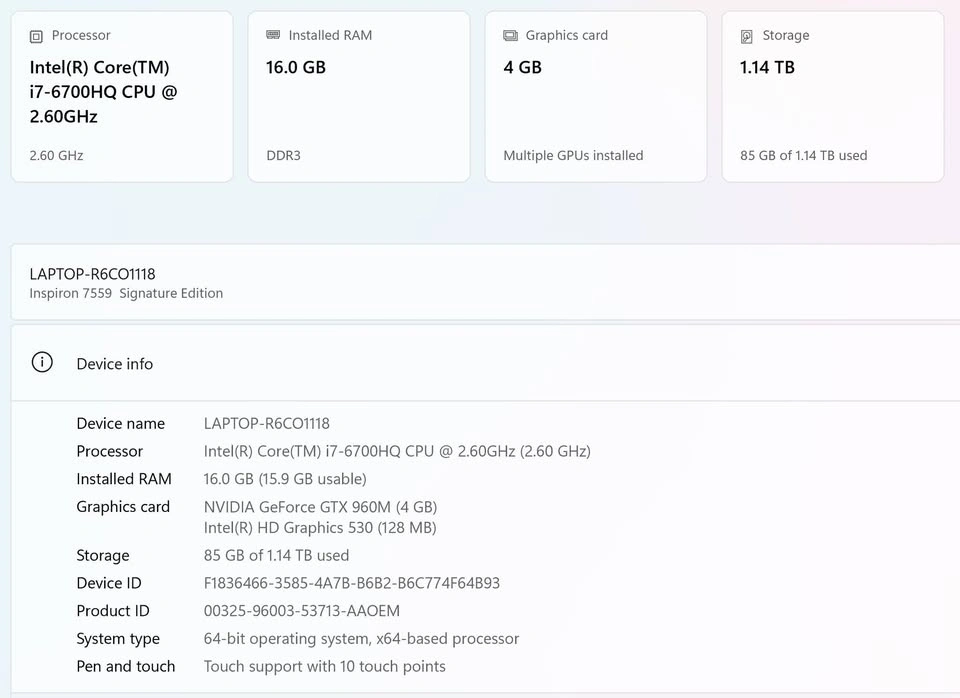Click the "Storage" label in Device info list
Screen dimensions: 960x698
click(103, 556)
